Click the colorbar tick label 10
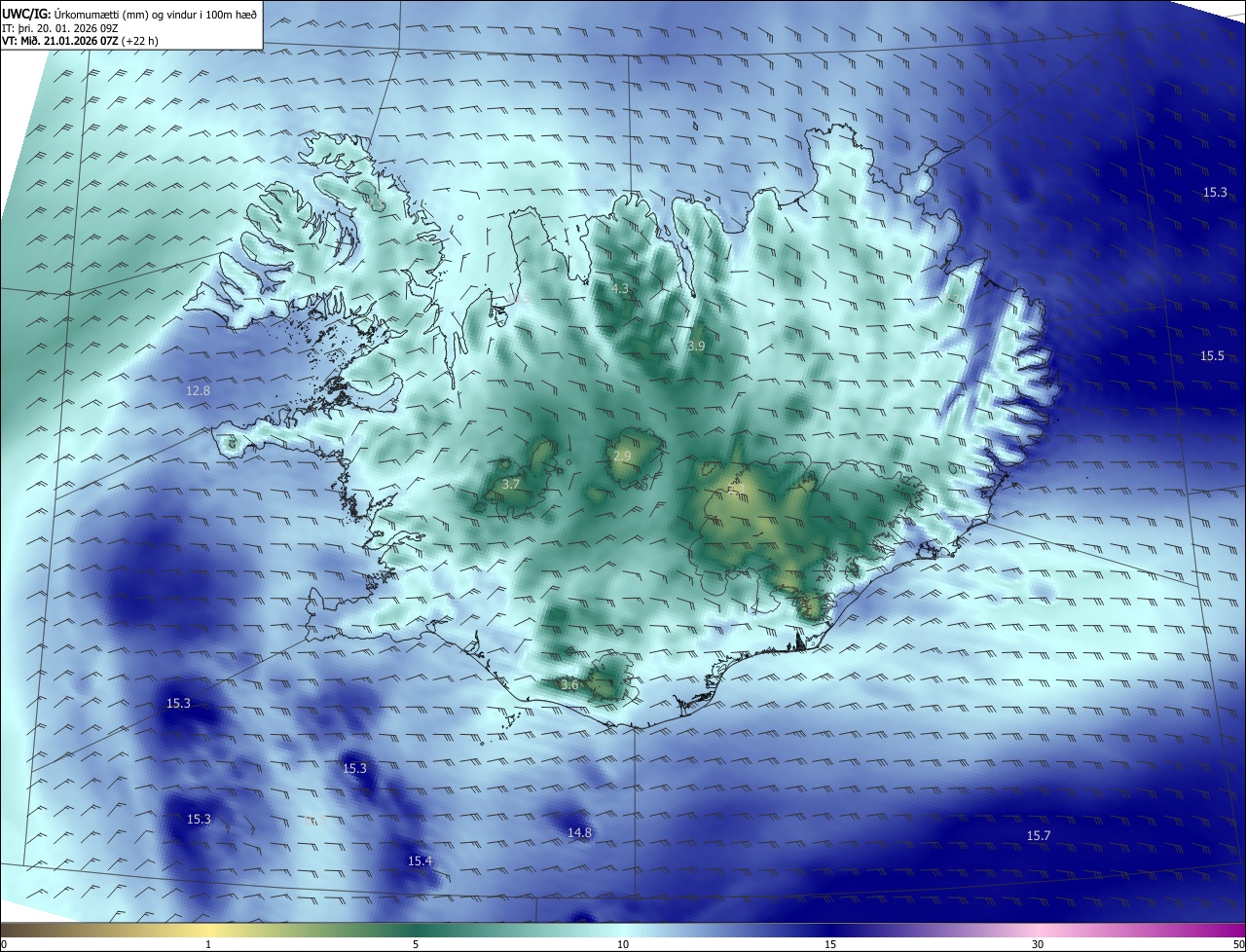1246x952 pixels. click(623, 944)
